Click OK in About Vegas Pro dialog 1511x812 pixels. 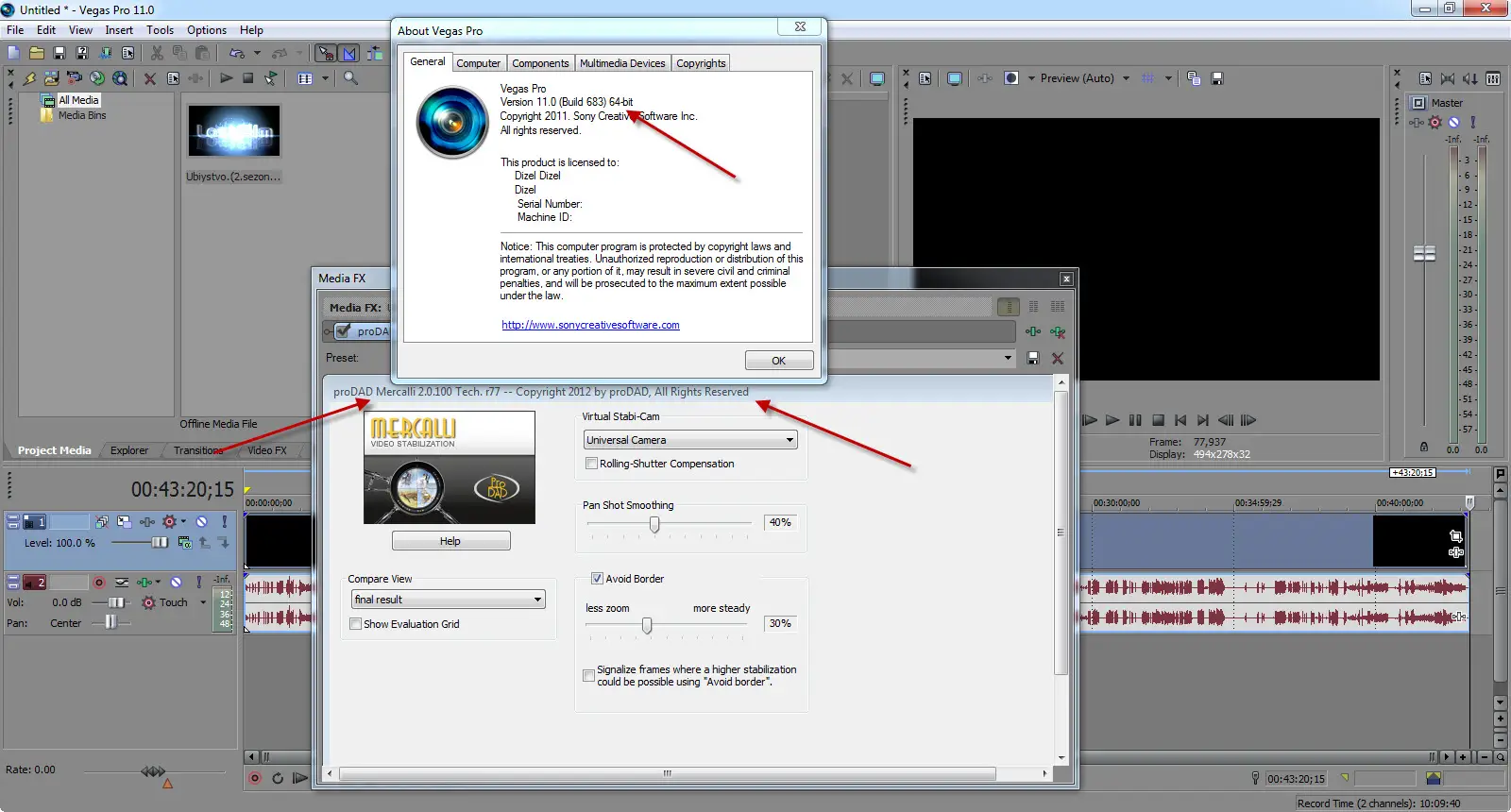779,361
